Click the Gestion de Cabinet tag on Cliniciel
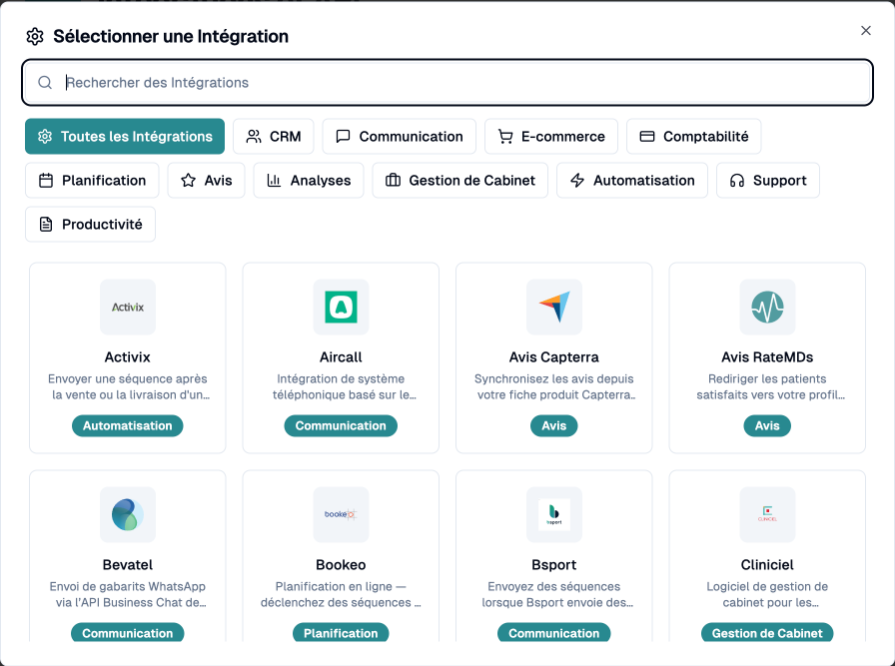895x666 pixels. point(767,633)
